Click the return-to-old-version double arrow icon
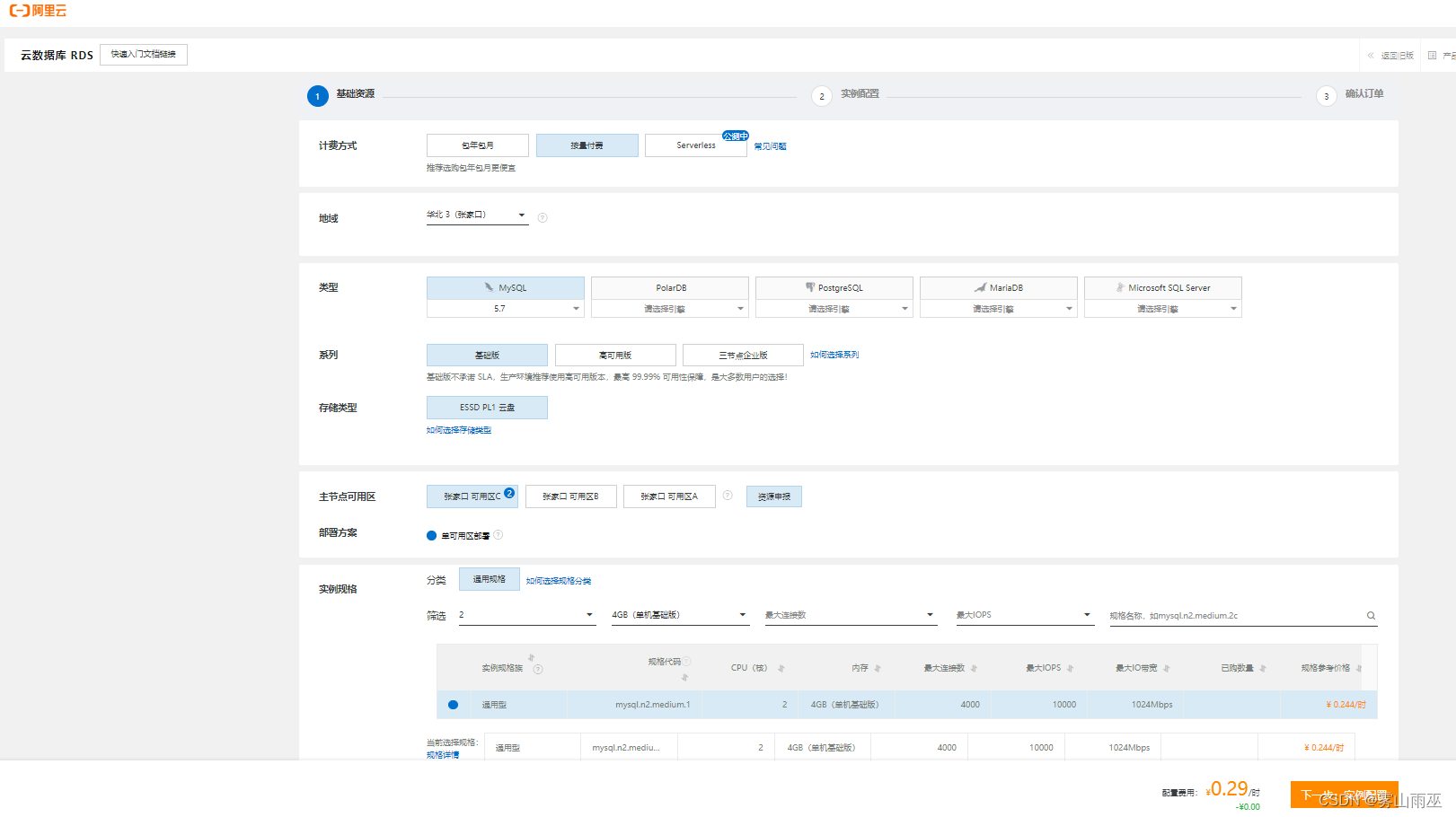The width and height of the screenshot is (1456, 817). 1371,56
